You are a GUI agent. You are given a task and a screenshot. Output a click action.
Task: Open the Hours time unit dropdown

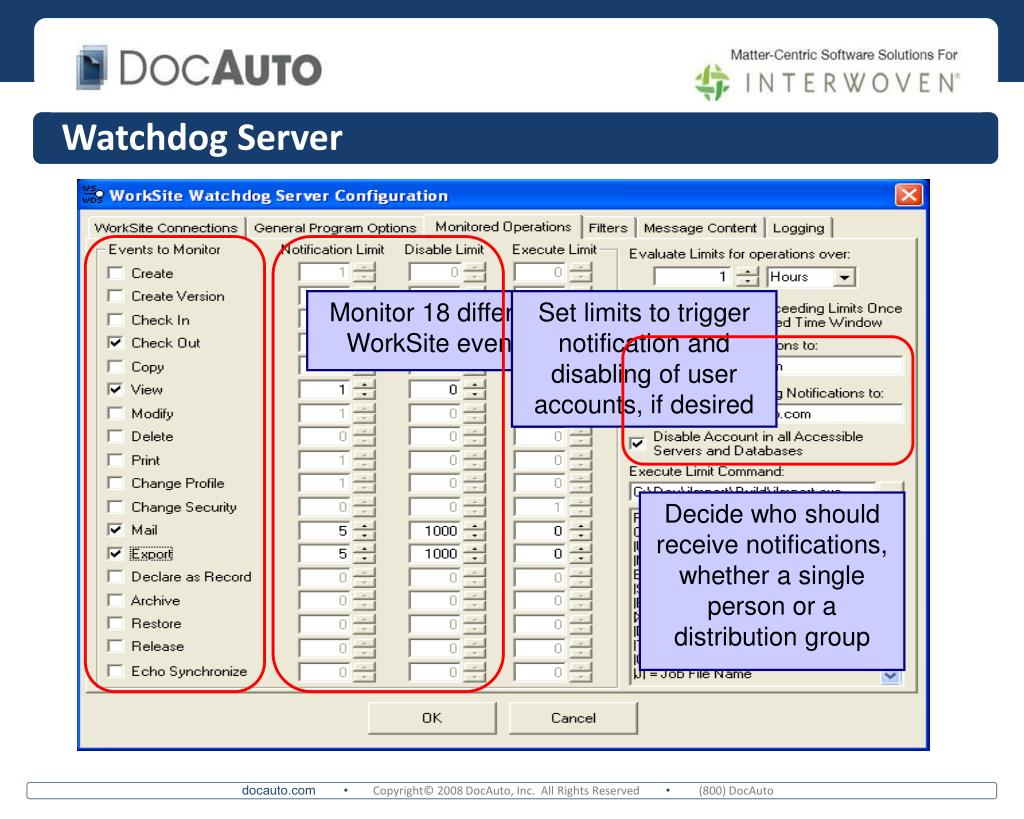pos(844,277)
